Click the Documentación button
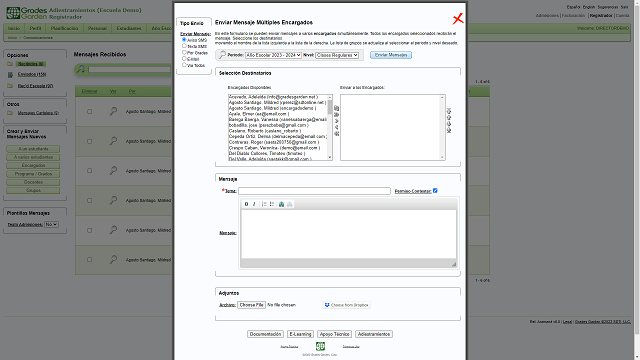The height and width of the screenshot is (360, 640). [x=265, y=334]
